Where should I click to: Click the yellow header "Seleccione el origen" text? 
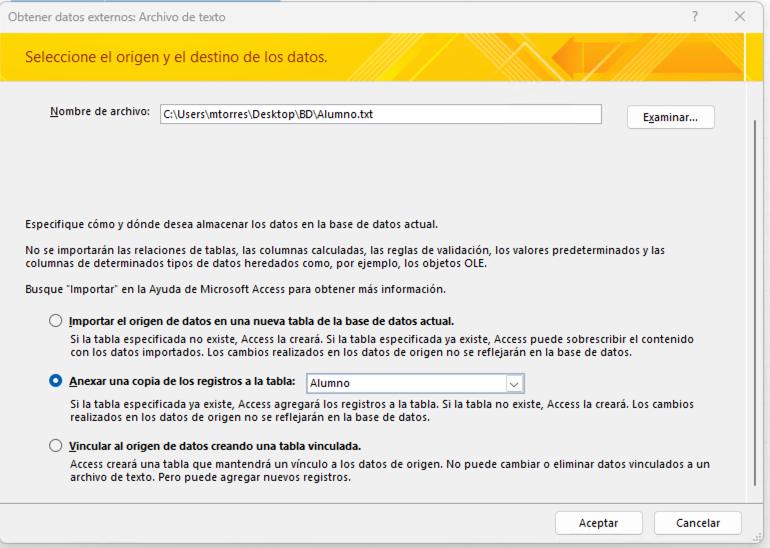tap(176, 57)
